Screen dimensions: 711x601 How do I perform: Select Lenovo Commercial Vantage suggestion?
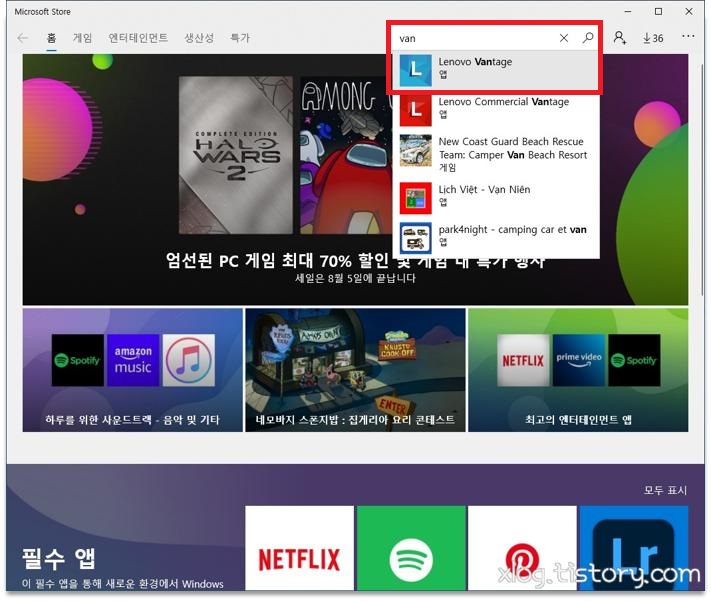click(496, 110)
